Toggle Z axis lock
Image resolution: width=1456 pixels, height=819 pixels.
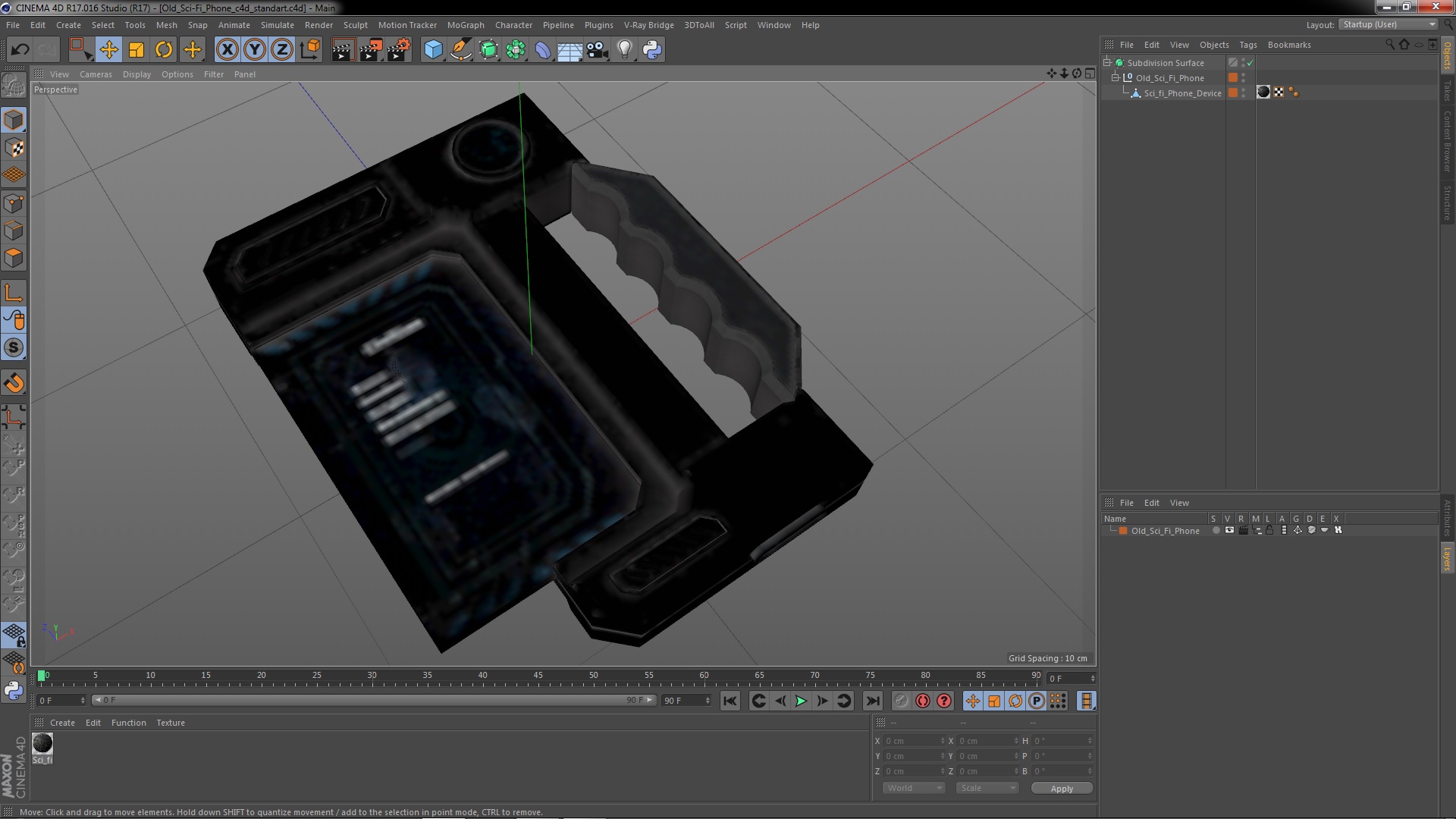[x=282, y=50]
